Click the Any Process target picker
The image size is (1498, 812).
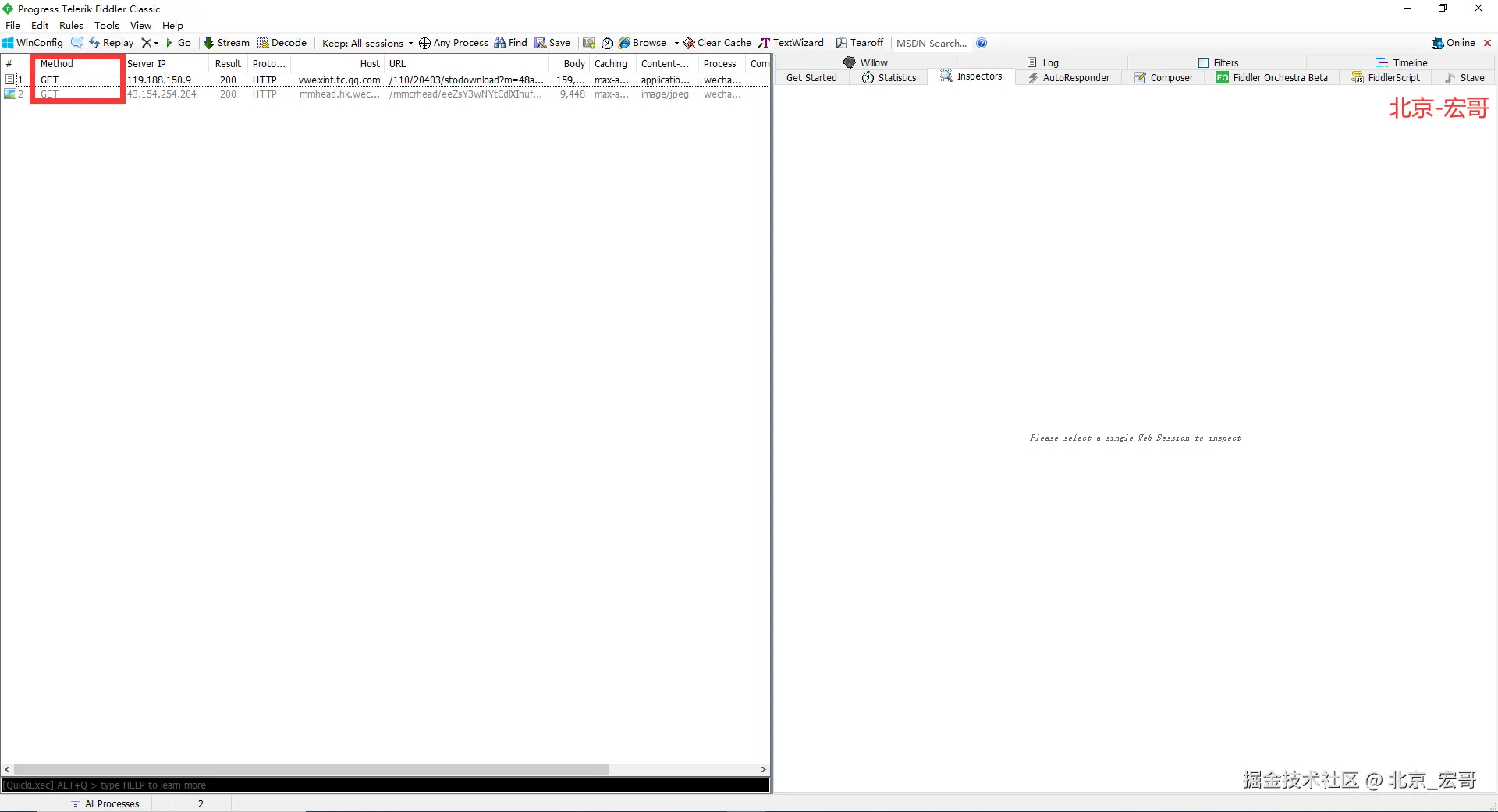(453, 43)
